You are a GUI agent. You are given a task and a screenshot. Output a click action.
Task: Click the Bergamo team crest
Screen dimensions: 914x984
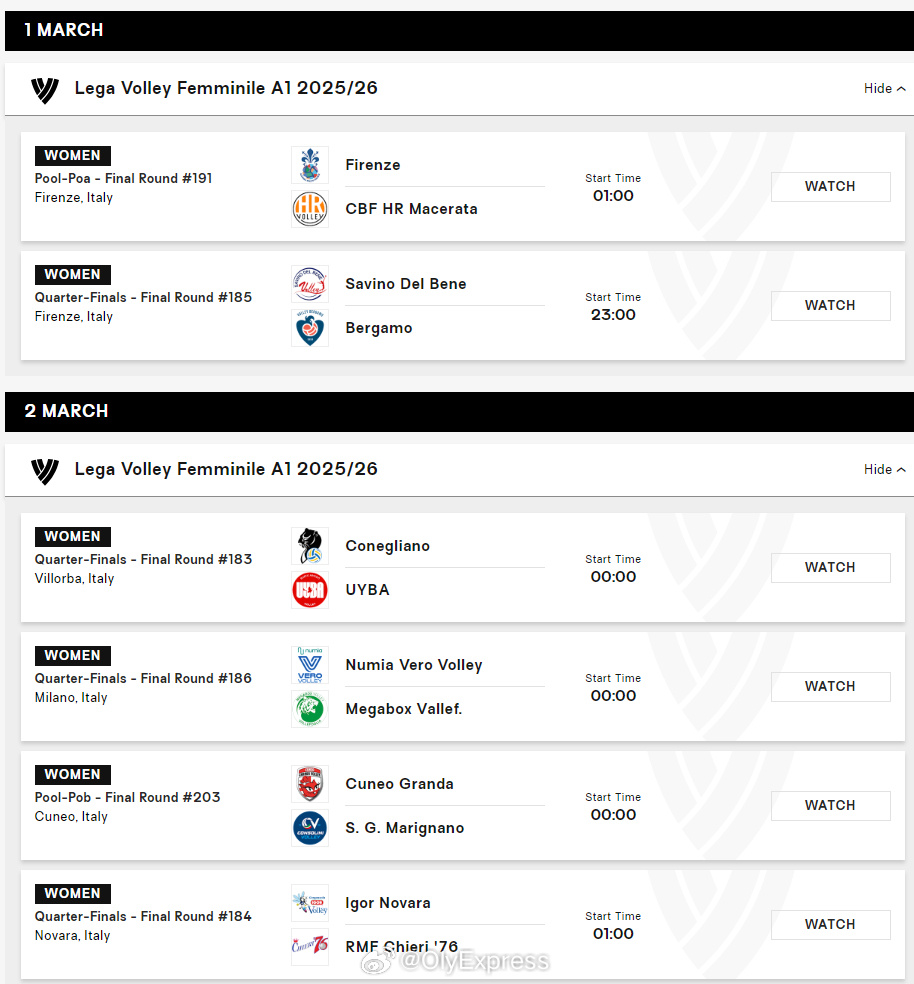[309, 328]
